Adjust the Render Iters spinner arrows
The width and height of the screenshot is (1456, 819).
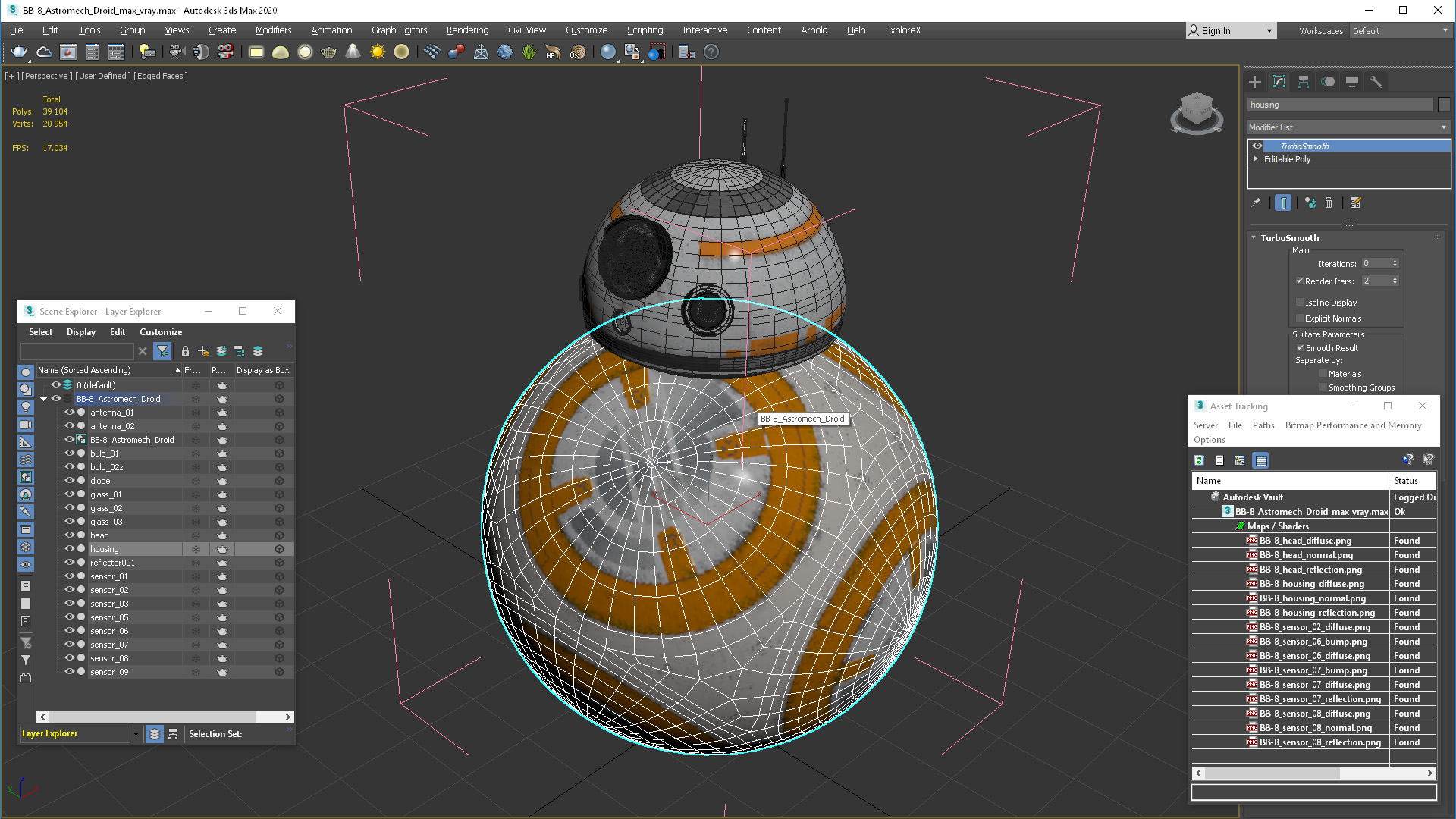click(x=1395, y=281)
